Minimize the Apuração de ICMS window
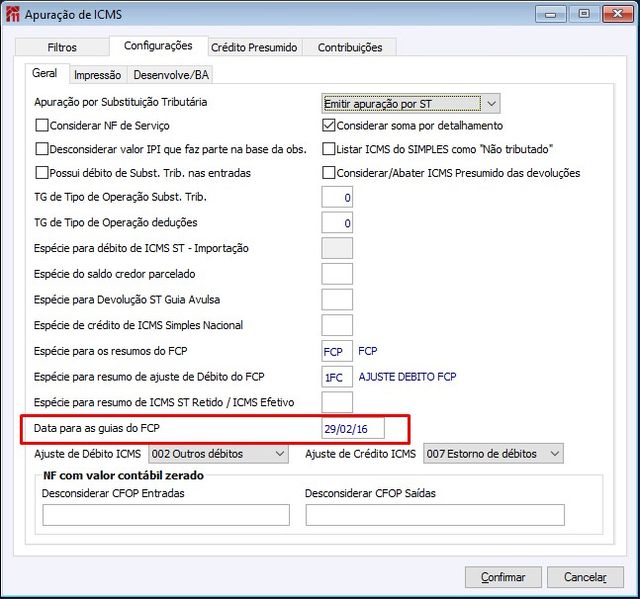 [551, 14]
